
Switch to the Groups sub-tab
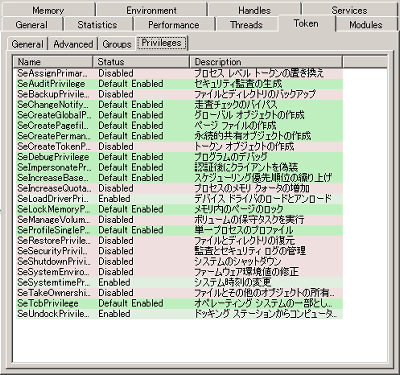click(x=117, y=44)
